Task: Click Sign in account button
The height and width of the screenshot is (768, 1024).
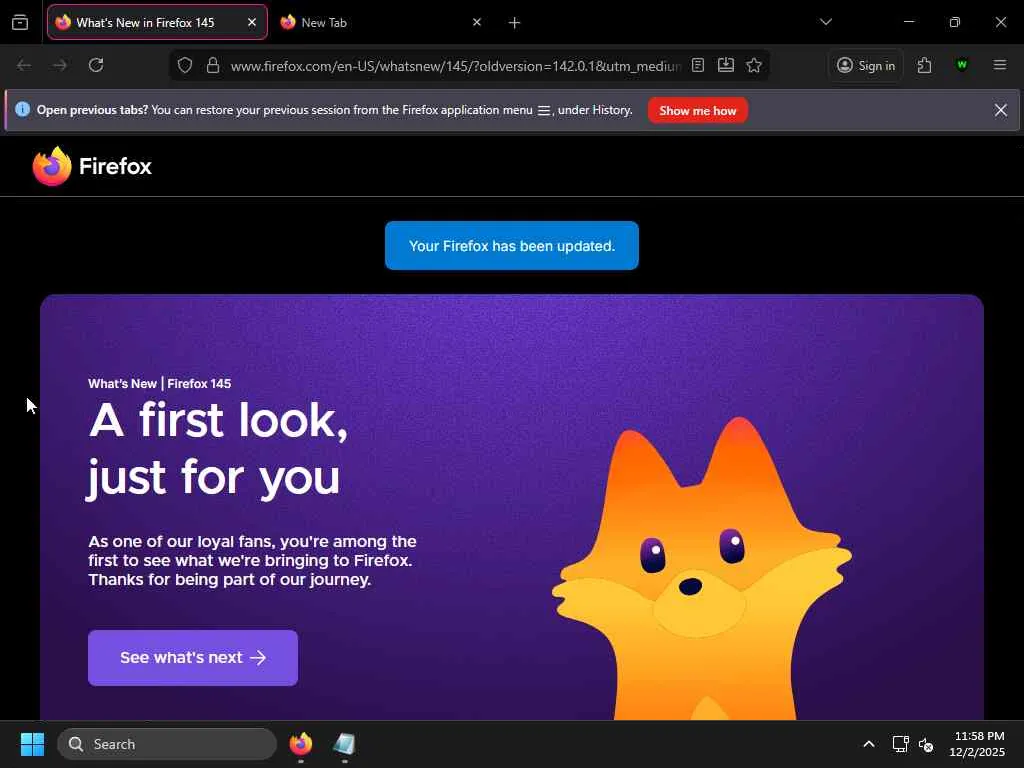Action: click(866, 65)
